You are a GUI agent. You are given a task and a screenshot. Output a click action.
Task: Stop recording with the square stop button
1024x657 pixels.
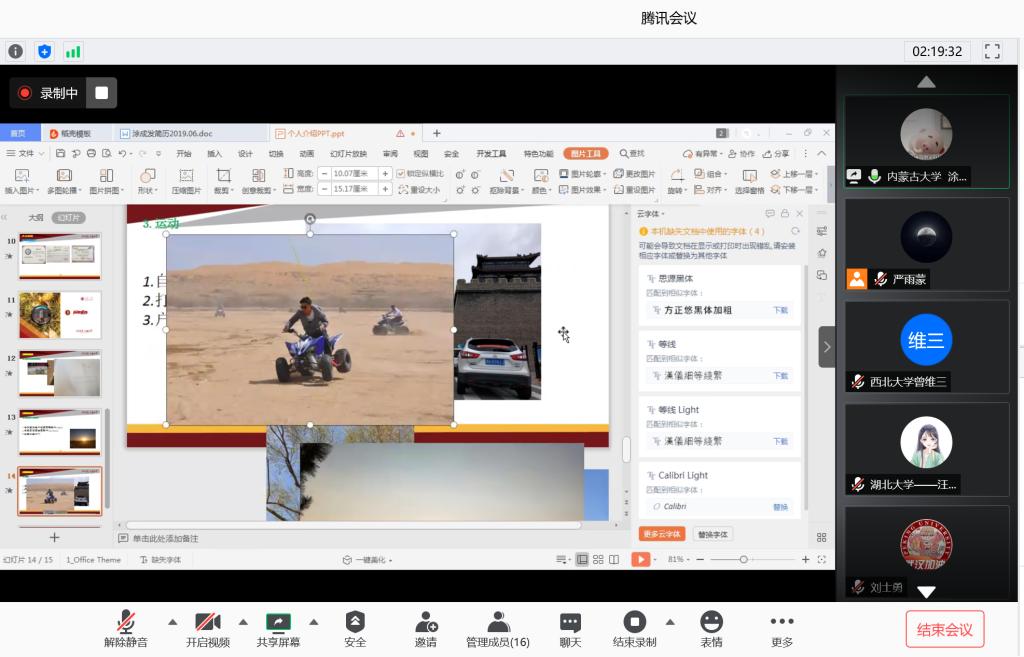tap(101, 93)
